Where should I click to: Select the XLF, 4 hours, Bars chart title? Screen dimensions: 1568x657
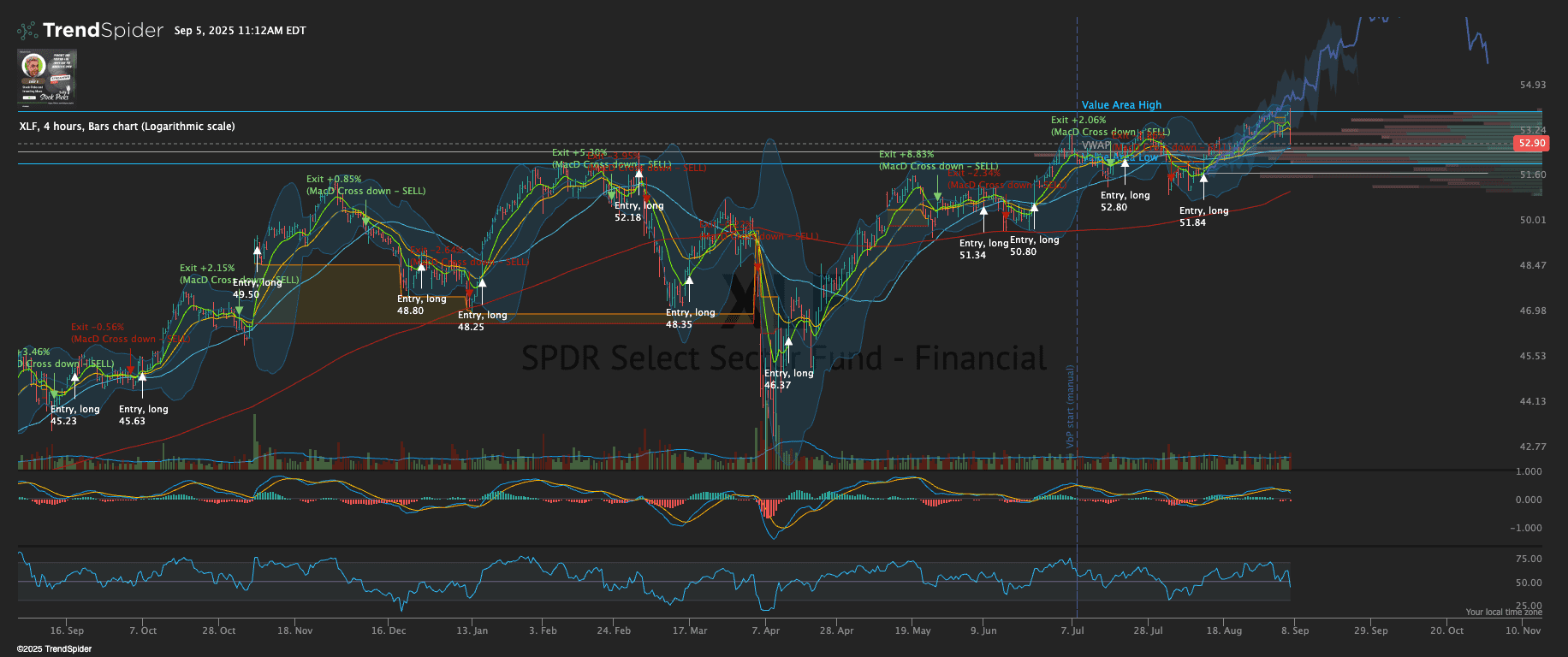point(127,127)
